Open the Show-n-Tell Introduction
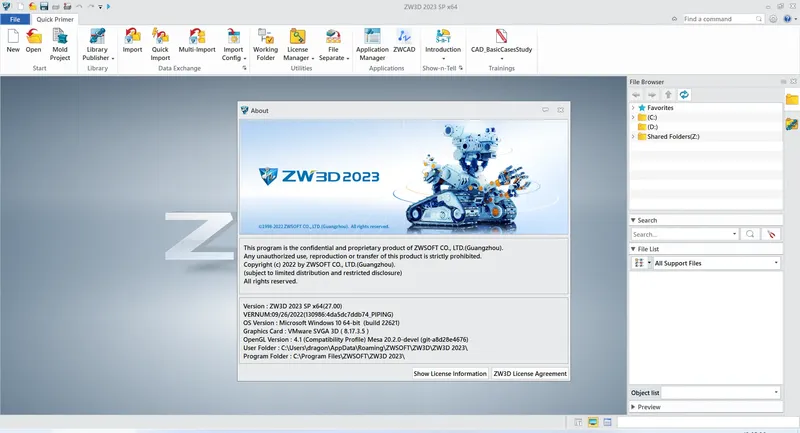Viewport: 800px width, 433px height. (x=443, y=44)
